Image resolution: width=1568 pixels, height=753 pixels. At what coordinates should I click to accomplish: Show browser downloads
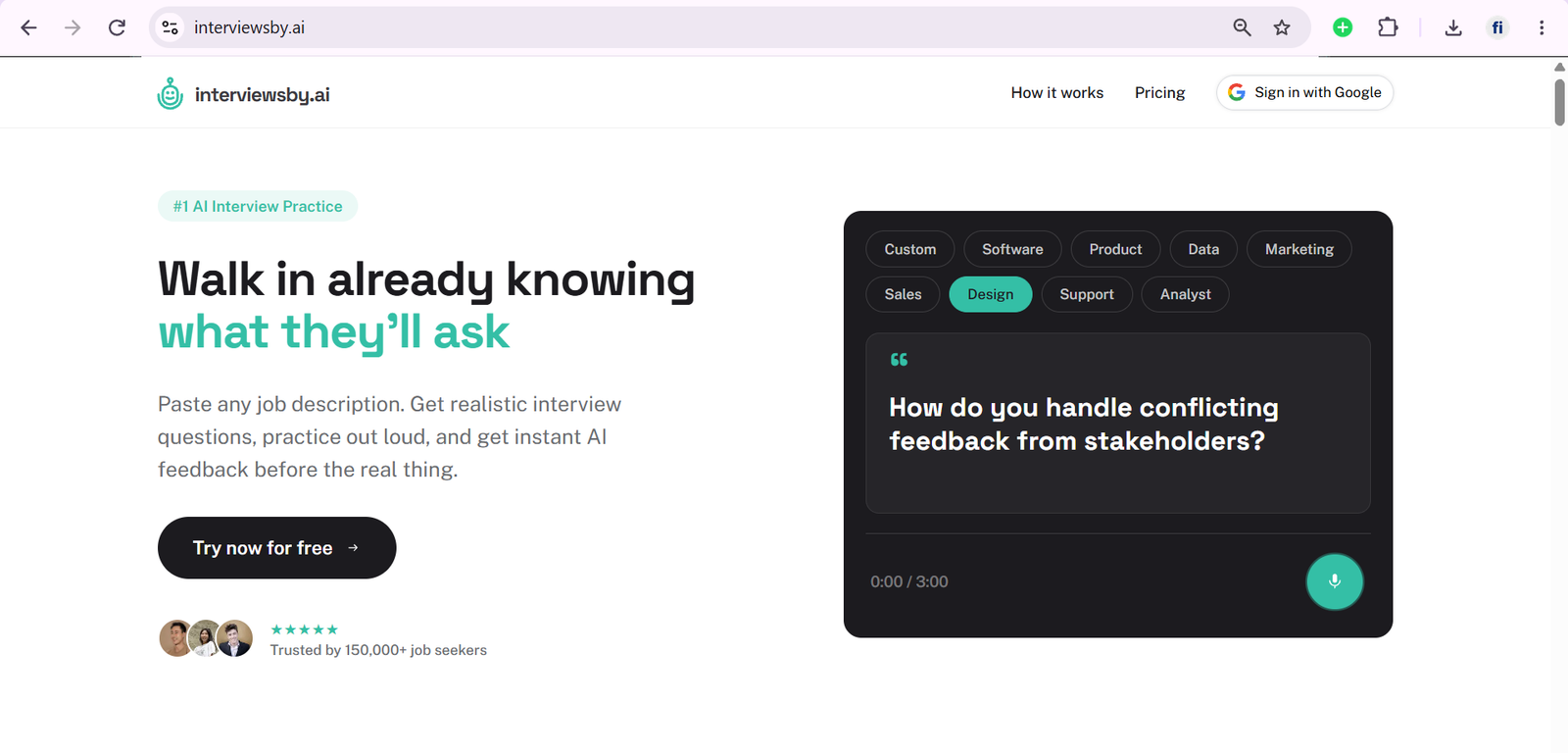(1453, 27)
